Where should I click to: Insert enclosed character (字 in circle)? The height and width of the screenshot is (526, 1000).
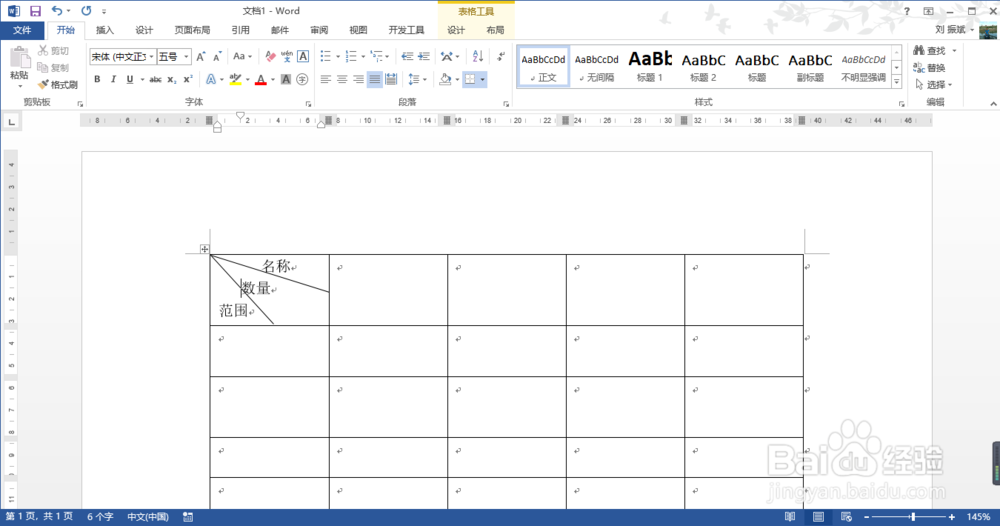[302, 79]
